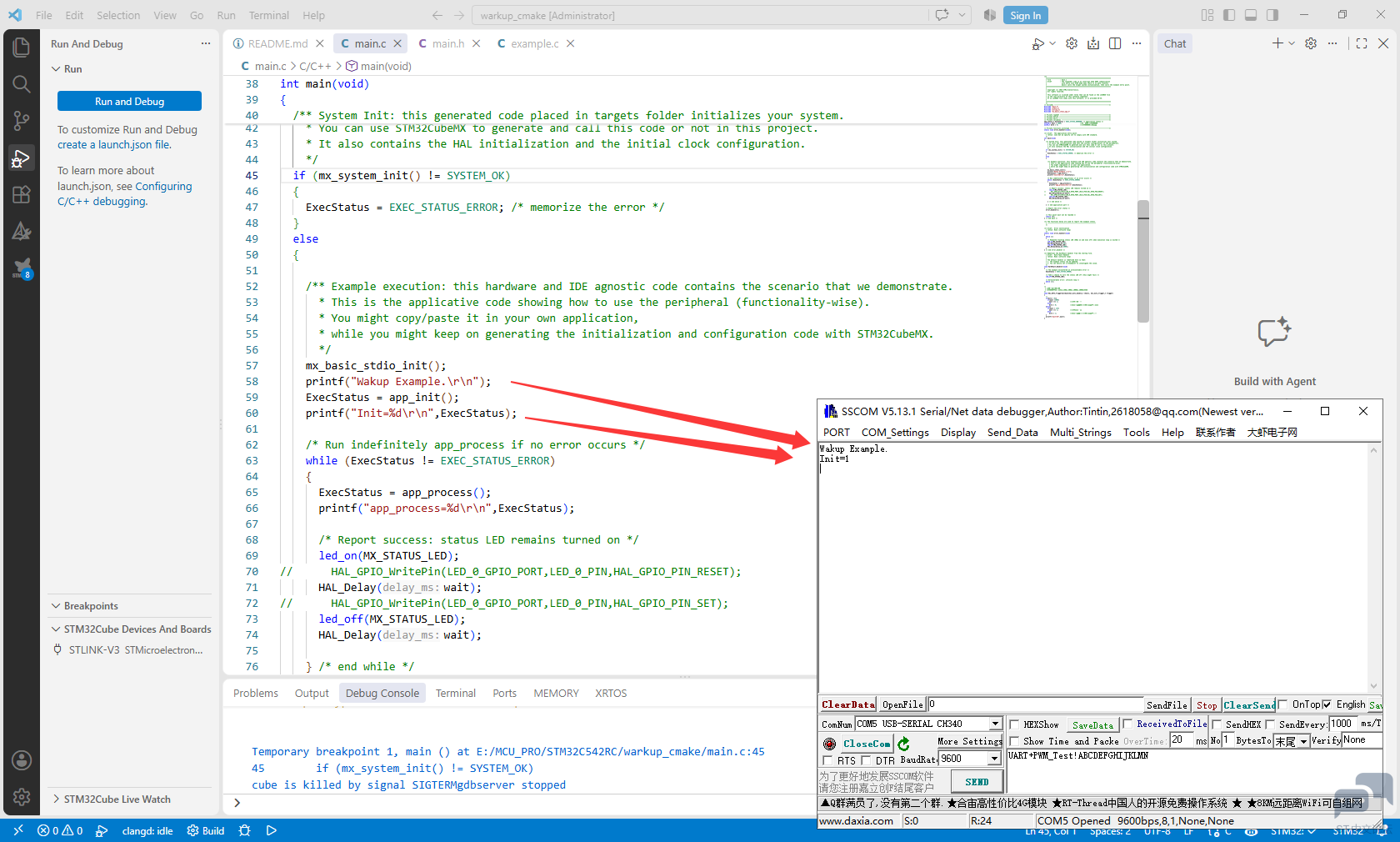The image size is (1400, 842).
Task: Maximize the Chat panel
Action: [1362, 43]
